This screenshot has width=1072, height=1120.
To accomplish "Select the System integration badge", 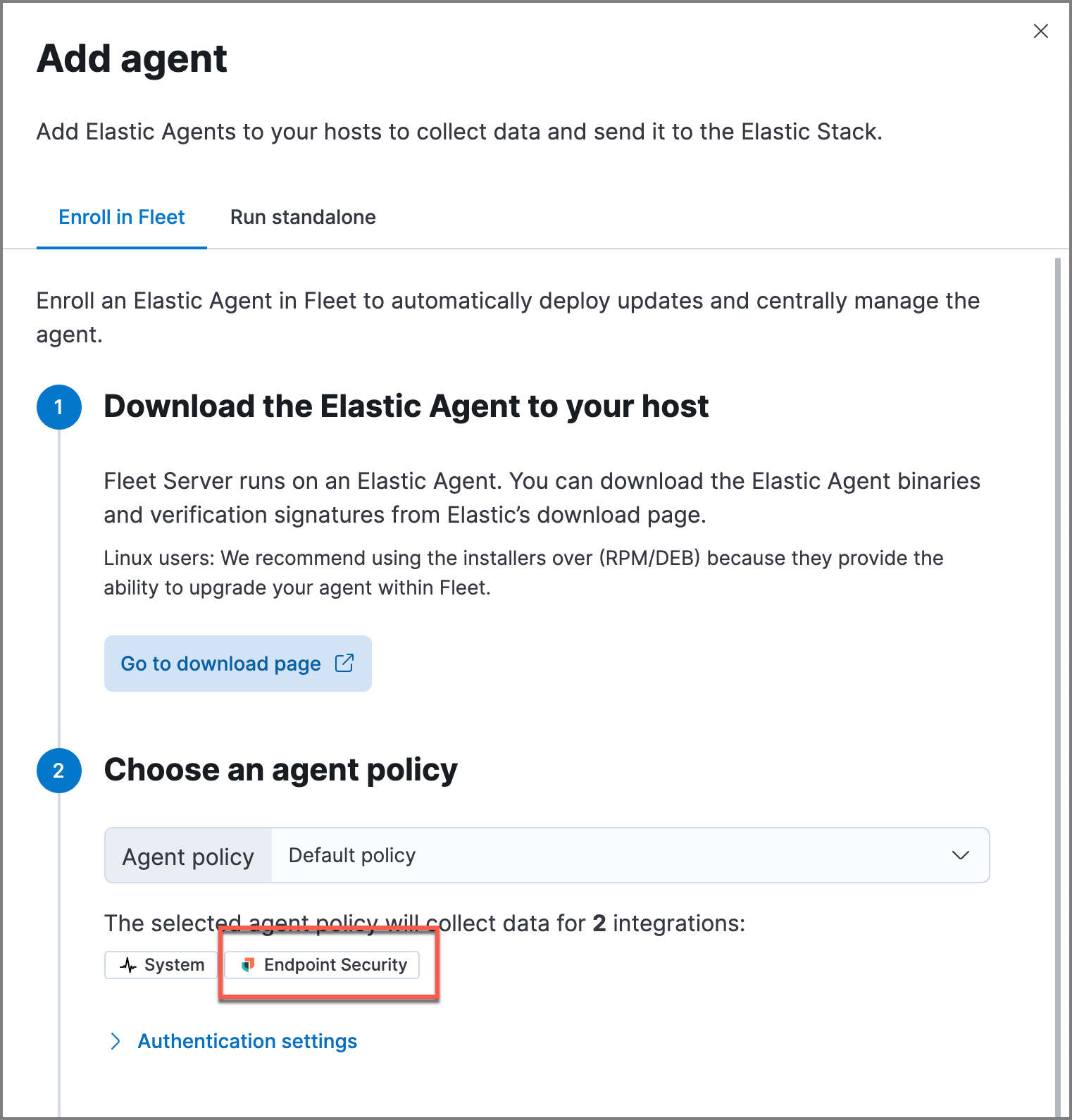I will [161, 964].
